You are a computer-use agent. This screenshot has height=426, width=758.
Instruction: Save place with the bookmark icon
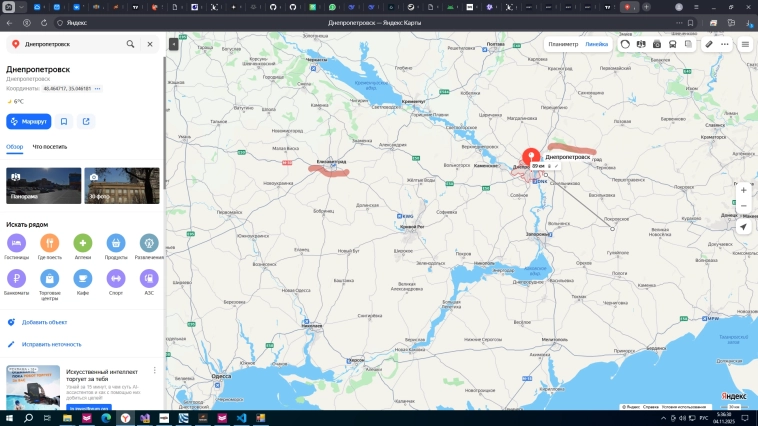tap(64, 121)
